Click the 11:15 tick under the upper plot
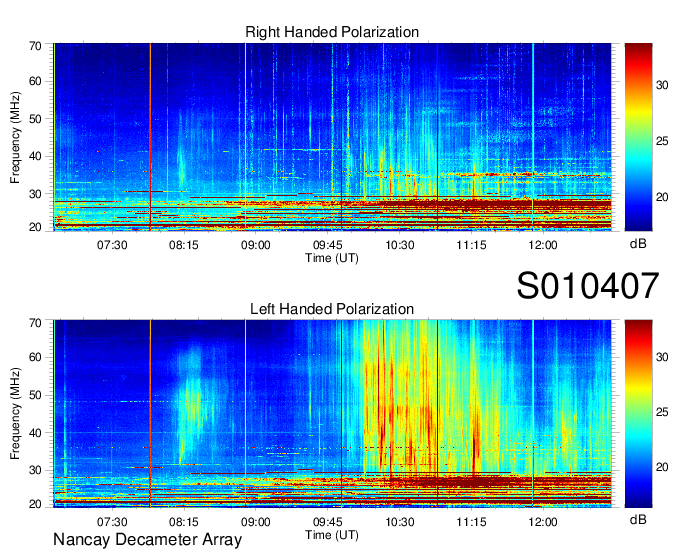This screenshot has height=552, width=680. pyautogui.click(x=471, y=245)
